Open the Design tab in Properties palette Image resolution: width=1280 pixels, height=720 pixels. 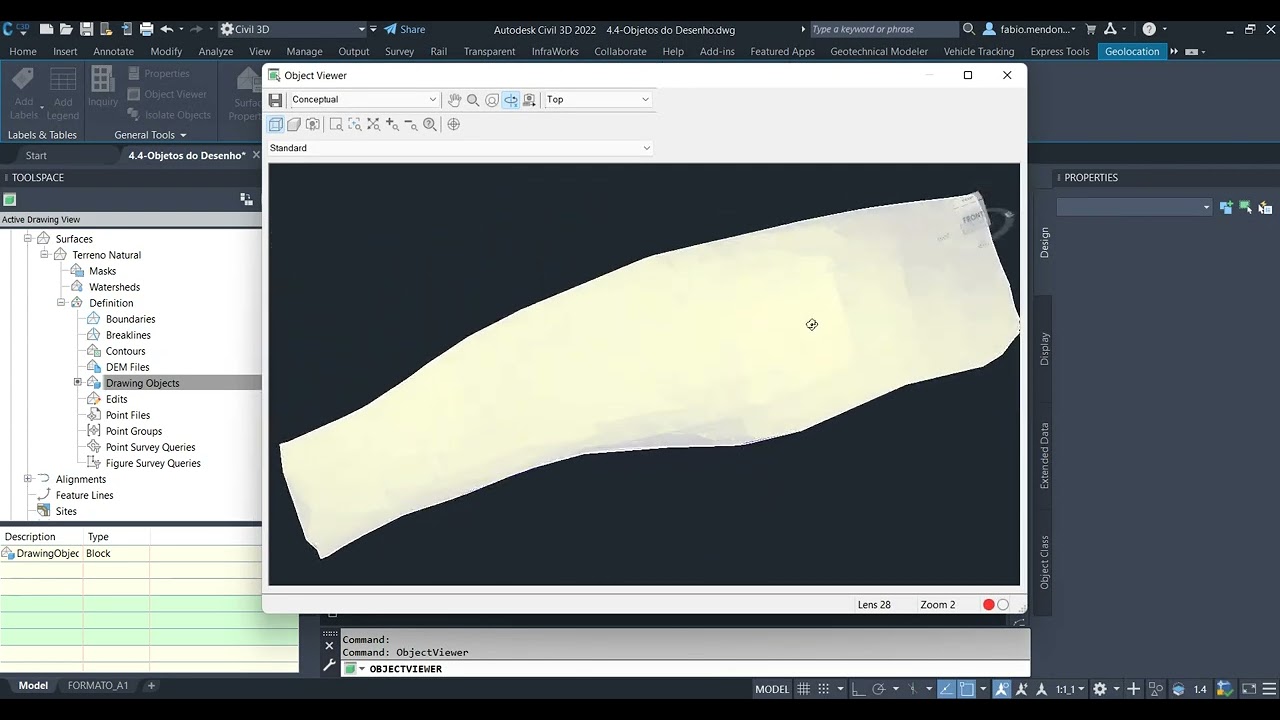pyautogui.click(x=1045, y=242)
